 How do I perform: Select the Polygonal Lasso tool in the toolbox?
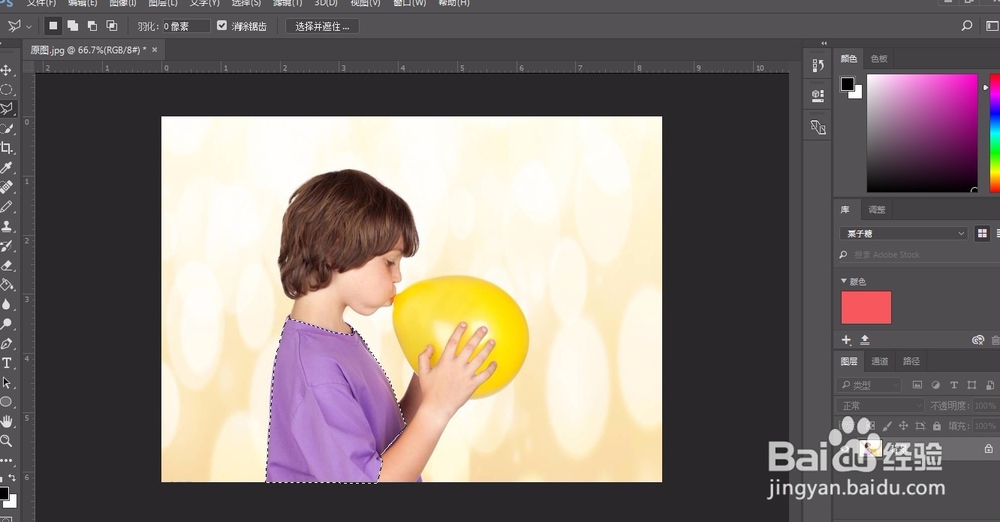pos(6,108)
